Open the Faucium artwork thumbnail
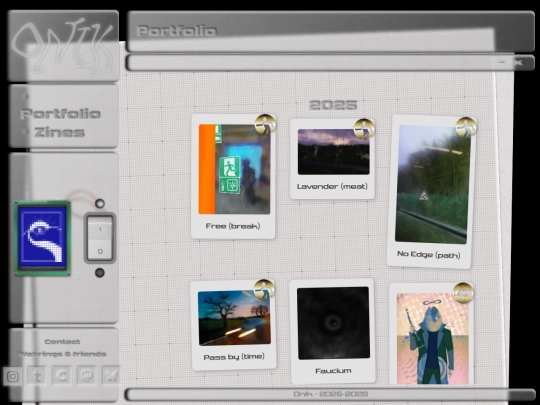540x405 pixels. pyautogui.click(x=333, y=323)
